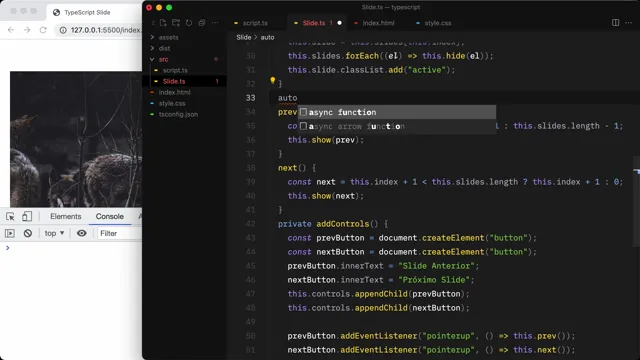640x360 pixels.
Task: Click the console prompt arrow line
Action: (7, 248)
